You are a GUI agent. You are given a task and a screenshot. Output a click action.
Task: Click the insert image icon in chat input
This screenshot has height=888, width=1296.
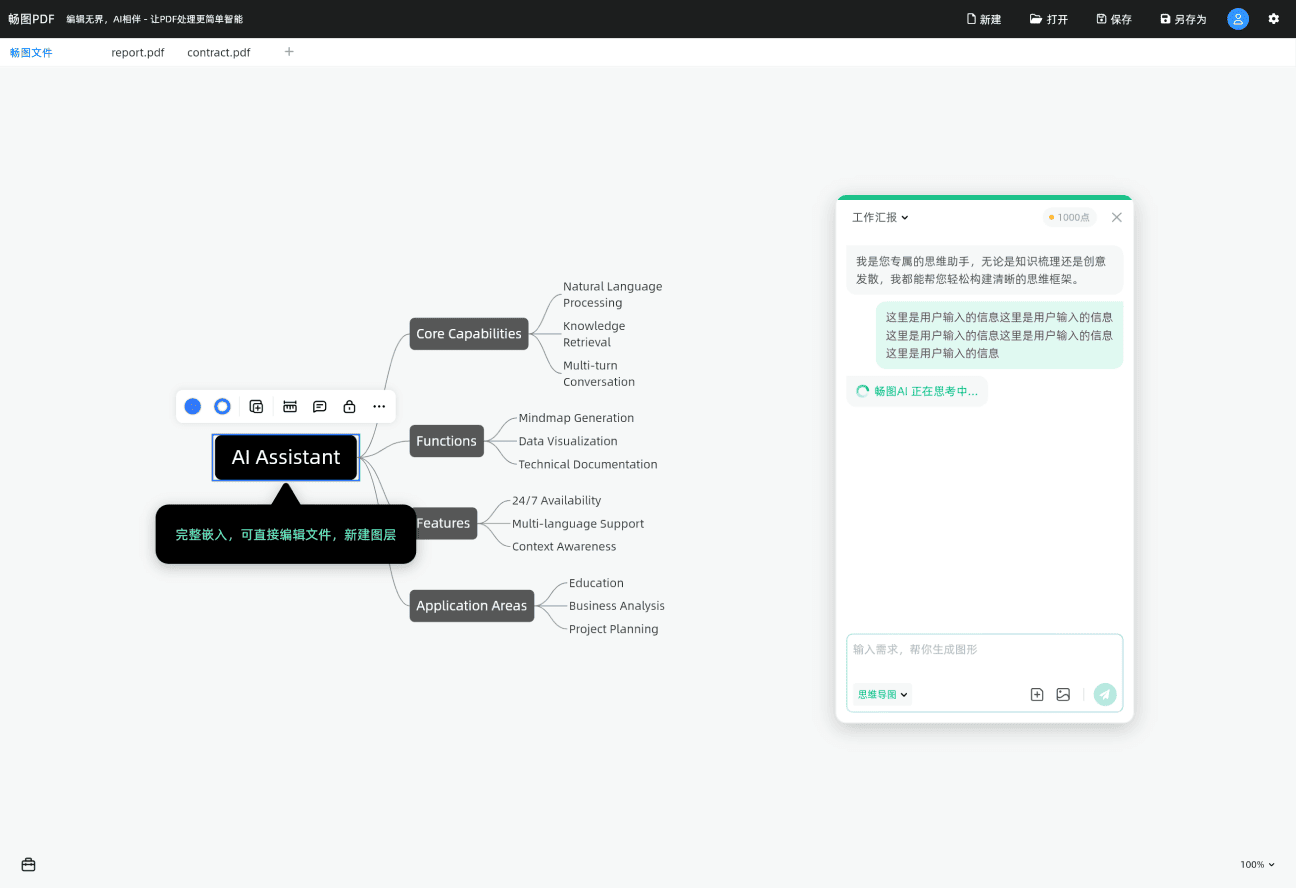1063,694
